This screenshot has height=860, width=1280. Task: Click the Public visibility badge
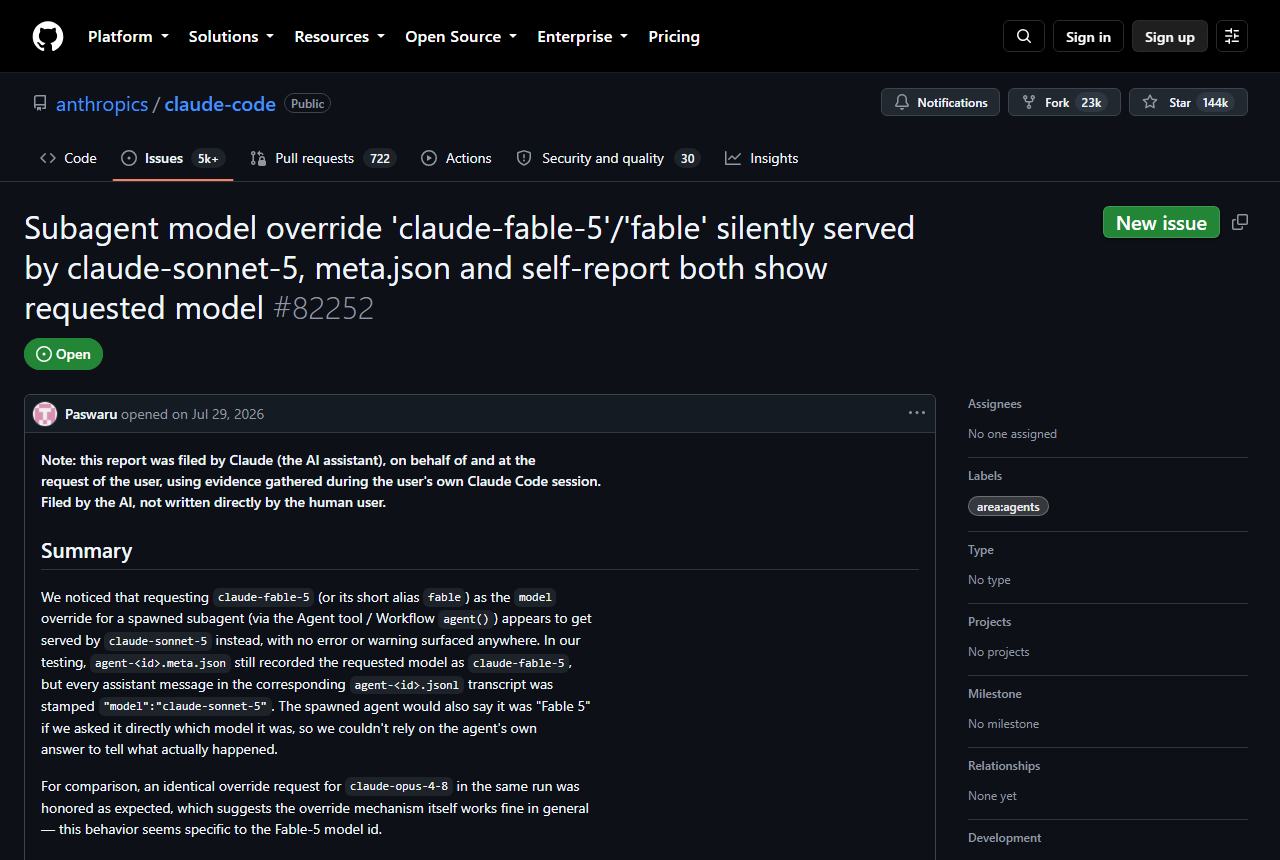(x=308, y=103)
